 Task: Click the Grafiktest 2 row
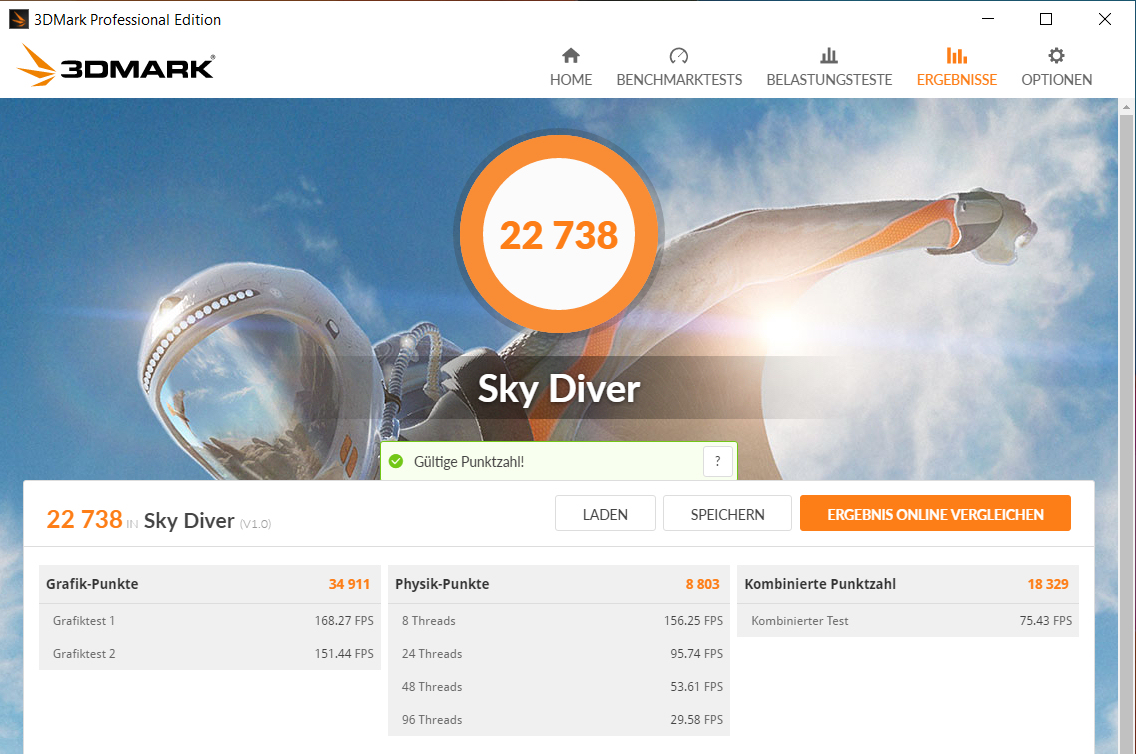click(209, 653)
